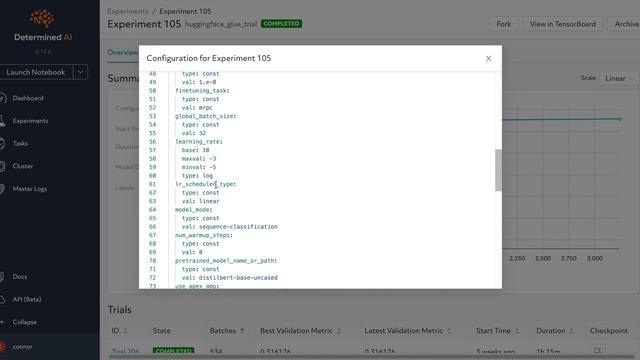Open API (Beta) in the sidebar
This screenshot has width=640, height=360.
tap(27, 299)
